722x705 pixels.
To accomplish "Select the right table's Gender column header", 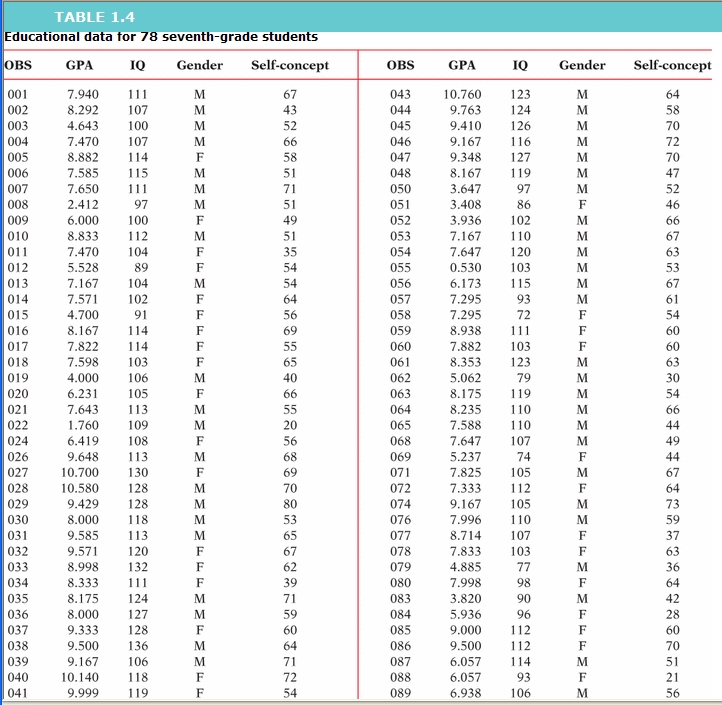I will (582, 66).
